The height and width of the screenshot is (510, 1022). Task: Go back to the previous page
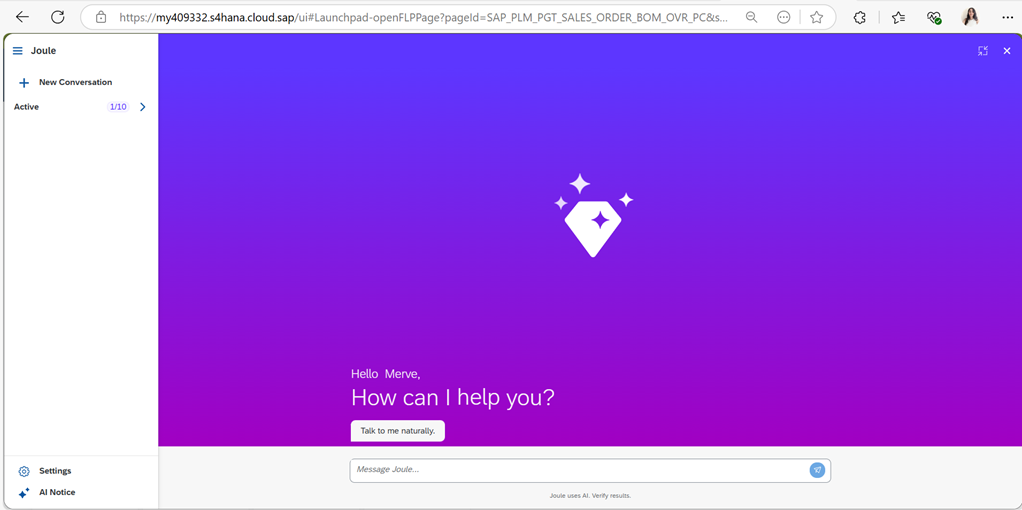[x=22, y=17]
